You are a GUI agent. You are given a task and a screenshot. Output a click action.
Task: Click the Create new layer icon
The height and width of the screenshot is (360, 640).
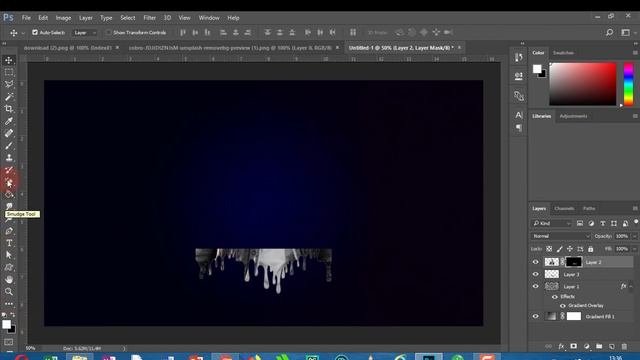point(611,346)
